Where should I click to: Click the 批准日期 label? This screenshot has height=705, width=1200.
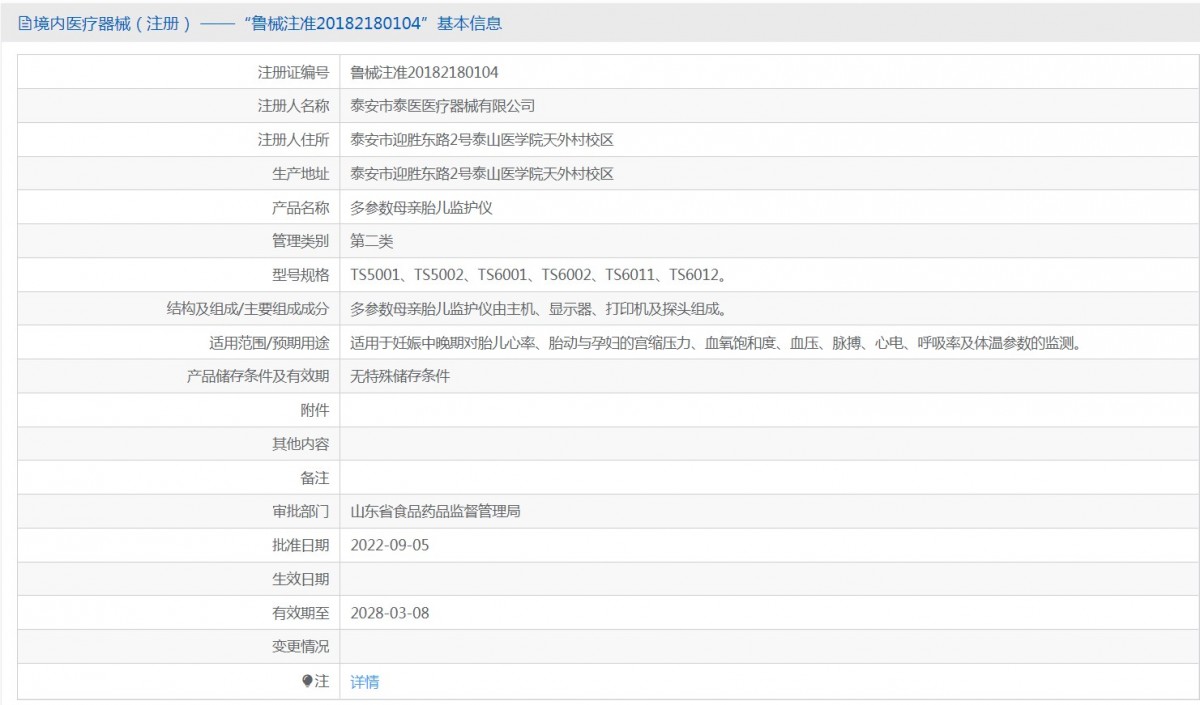300,546
